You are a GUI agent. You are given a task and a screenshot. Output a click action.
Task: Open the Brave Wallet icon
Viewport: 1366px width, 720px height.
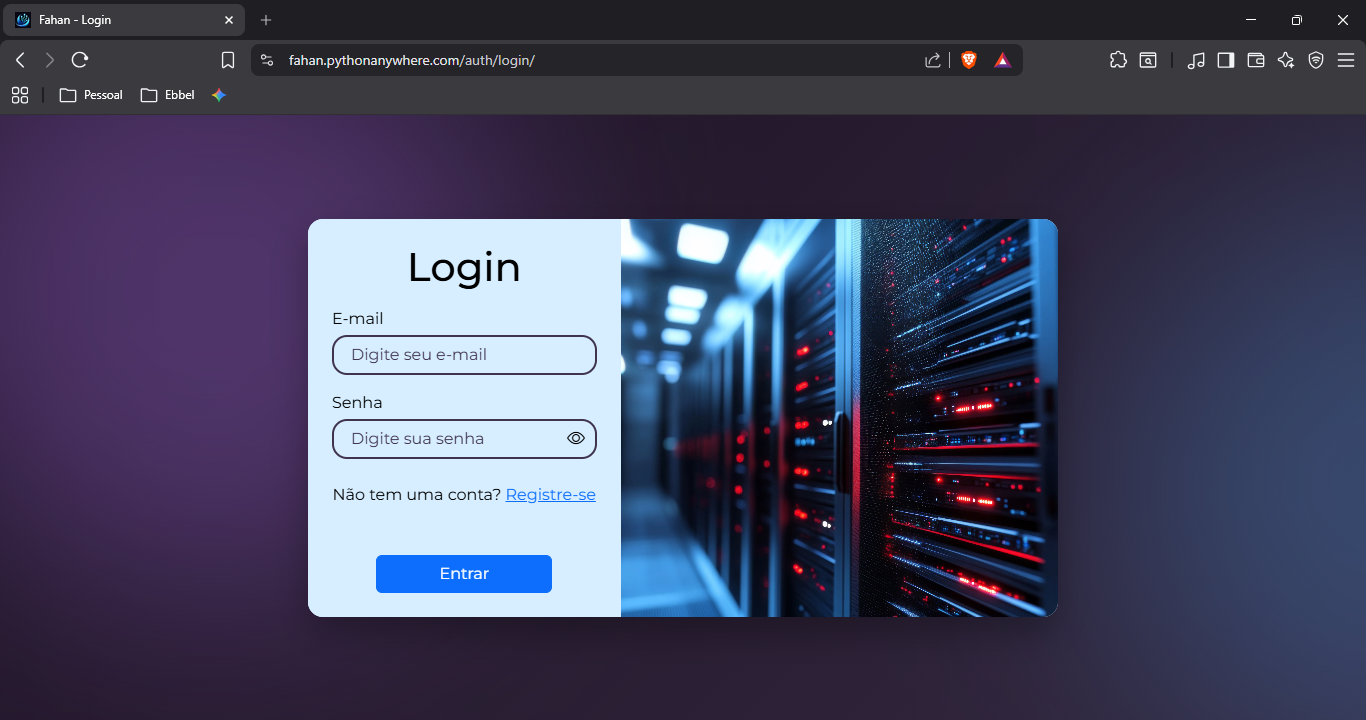click(1256, 60)
